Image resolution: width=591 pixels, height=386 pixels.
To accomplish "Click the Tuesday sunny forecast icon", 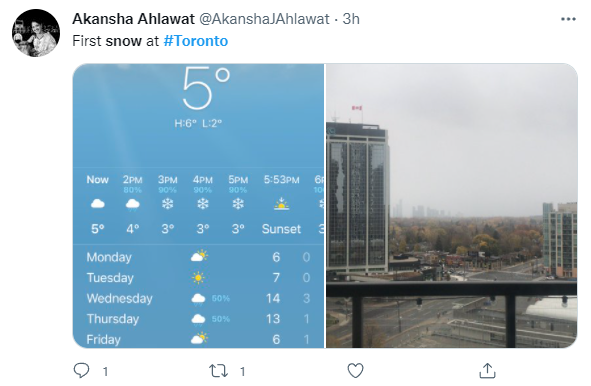I will coord(198,278).
